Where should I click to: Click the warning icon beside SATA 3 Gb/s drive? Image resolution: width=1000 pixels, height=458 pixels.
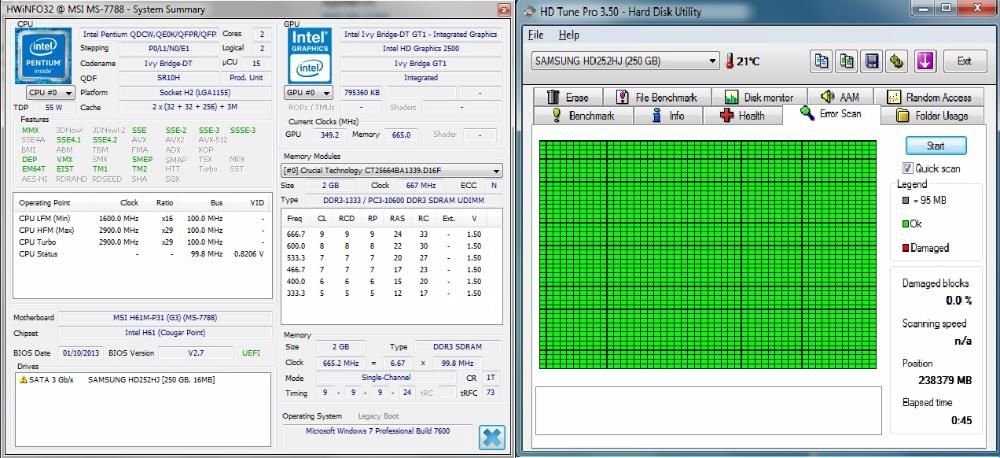[x=24, y=380]
